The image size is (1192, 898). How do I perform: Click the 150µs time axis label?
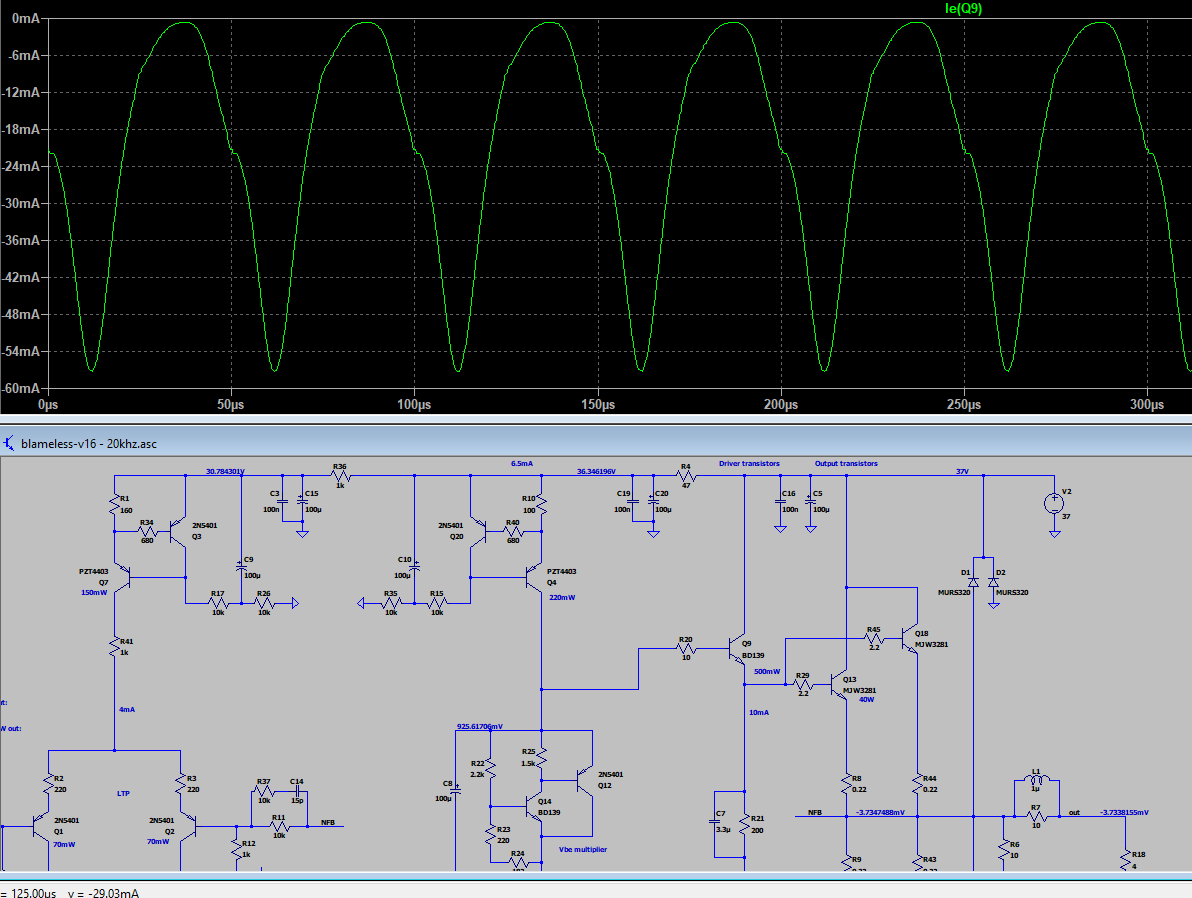tap(598, 405)
